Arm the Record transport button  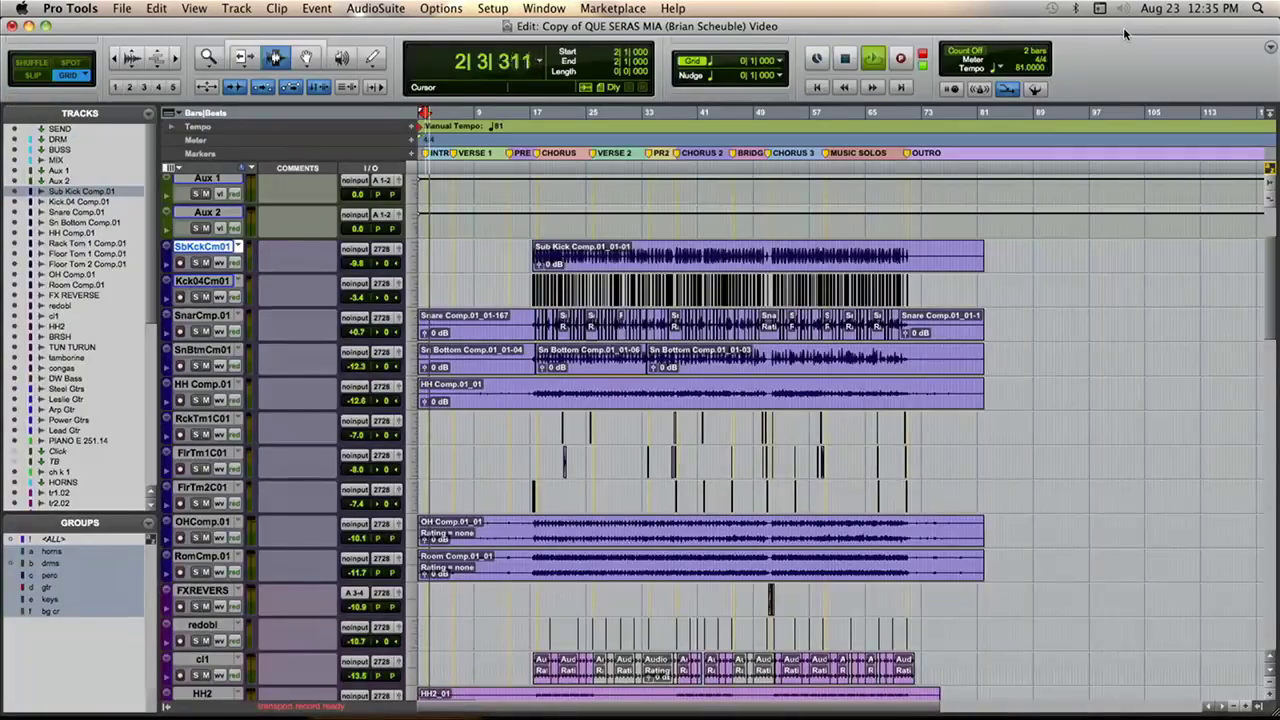click(901, 59)
